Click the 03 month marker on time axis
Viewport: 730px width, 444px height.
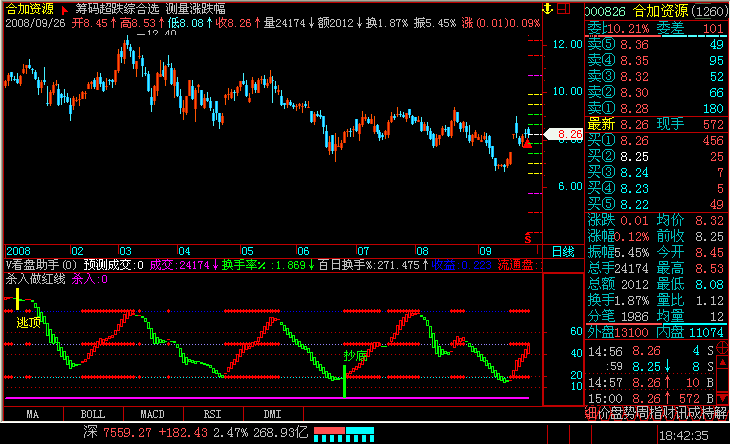click(125, 251)
